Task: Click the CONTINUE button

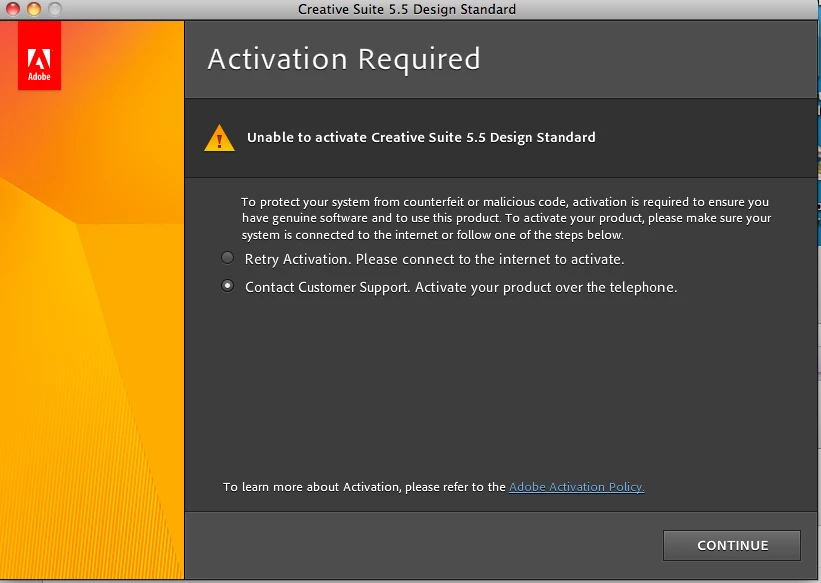Action: 731,545
